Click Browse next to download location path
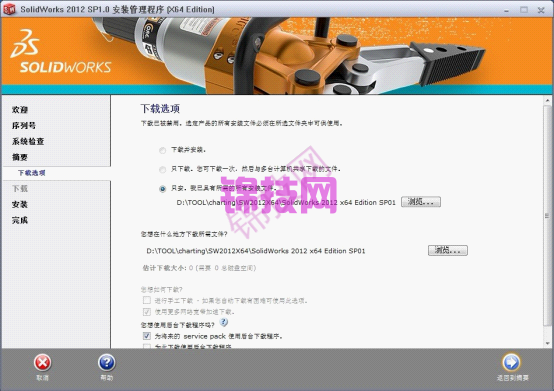 pos(448,250)
